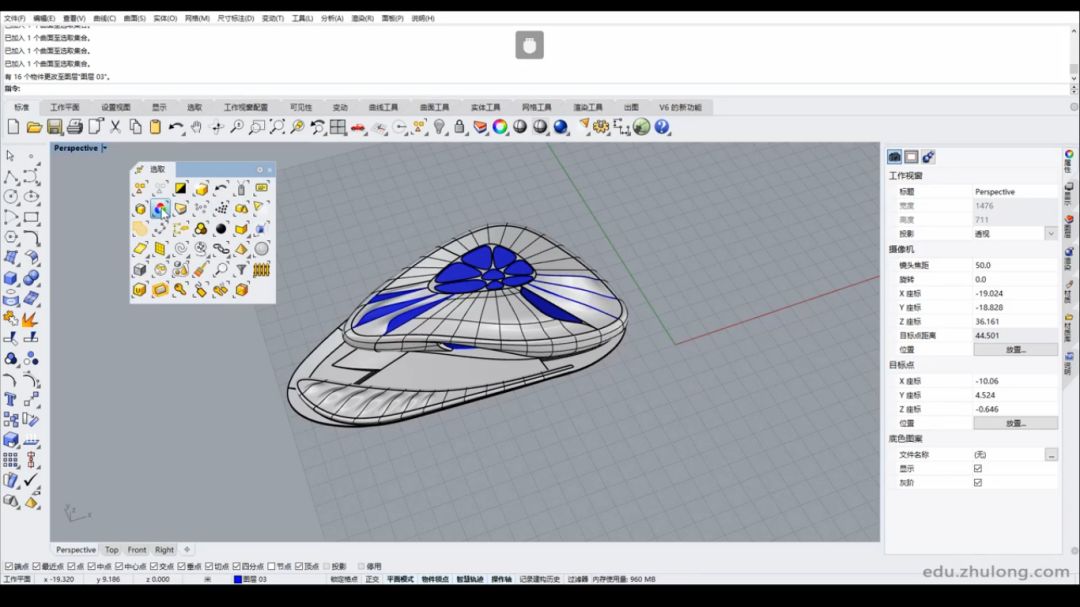Select the blue Box solid tool
The image size is (1080, 607).
click(x=11, y=278)
